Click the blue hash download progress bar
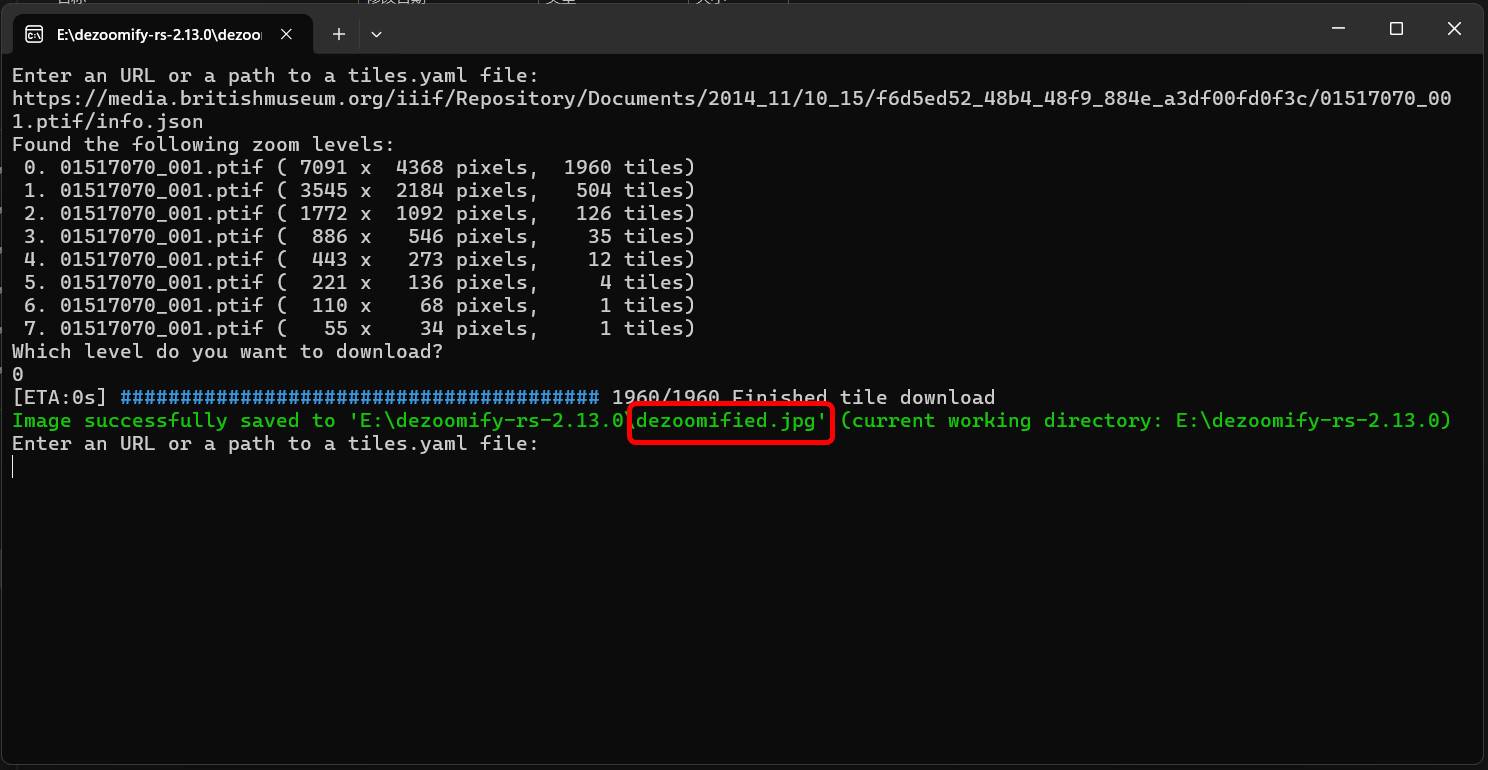 [x=359, y=398]
